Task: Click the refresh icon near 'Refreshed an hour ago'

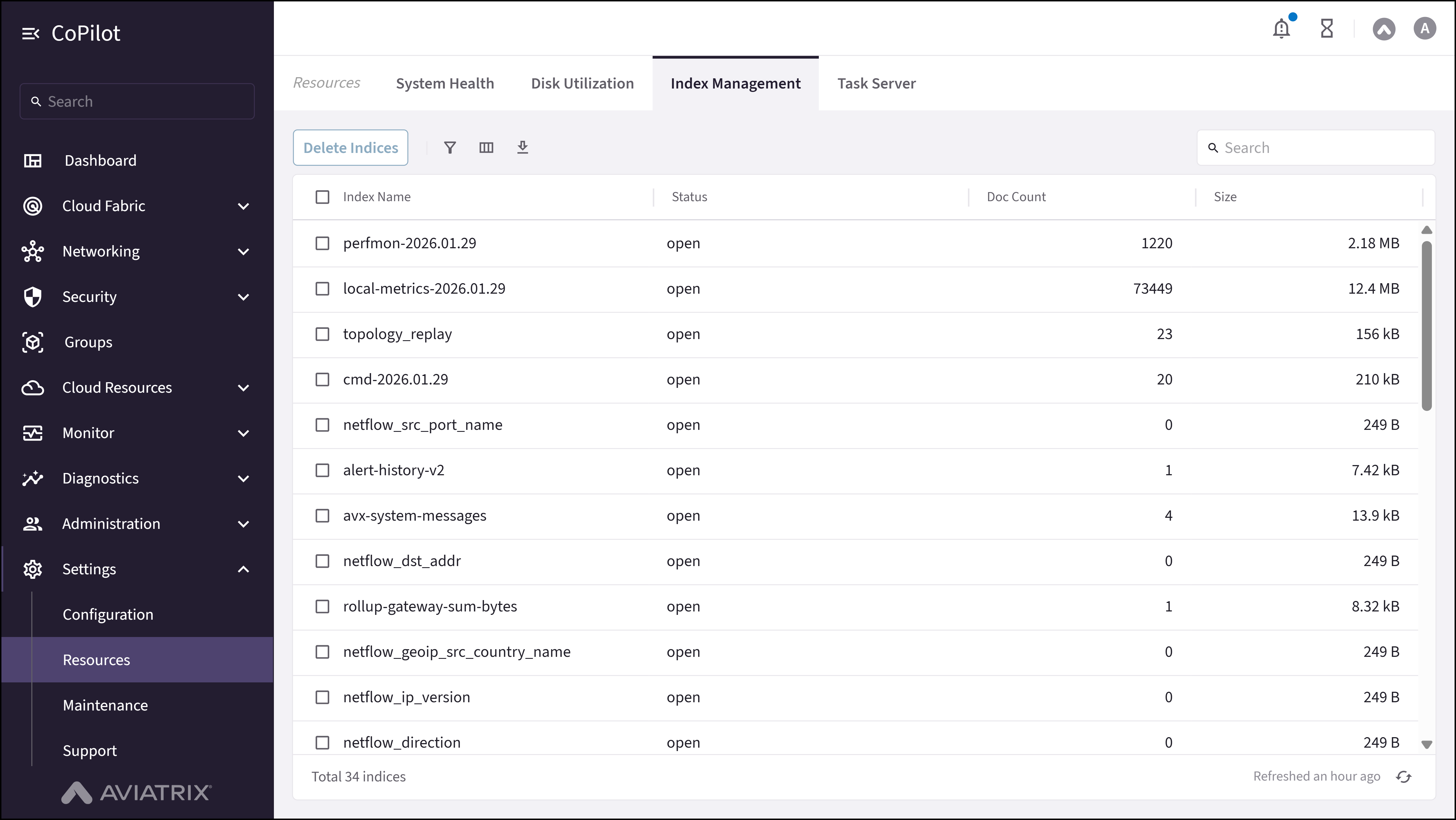Action: pyautogui.click(x=1404, y=776)
